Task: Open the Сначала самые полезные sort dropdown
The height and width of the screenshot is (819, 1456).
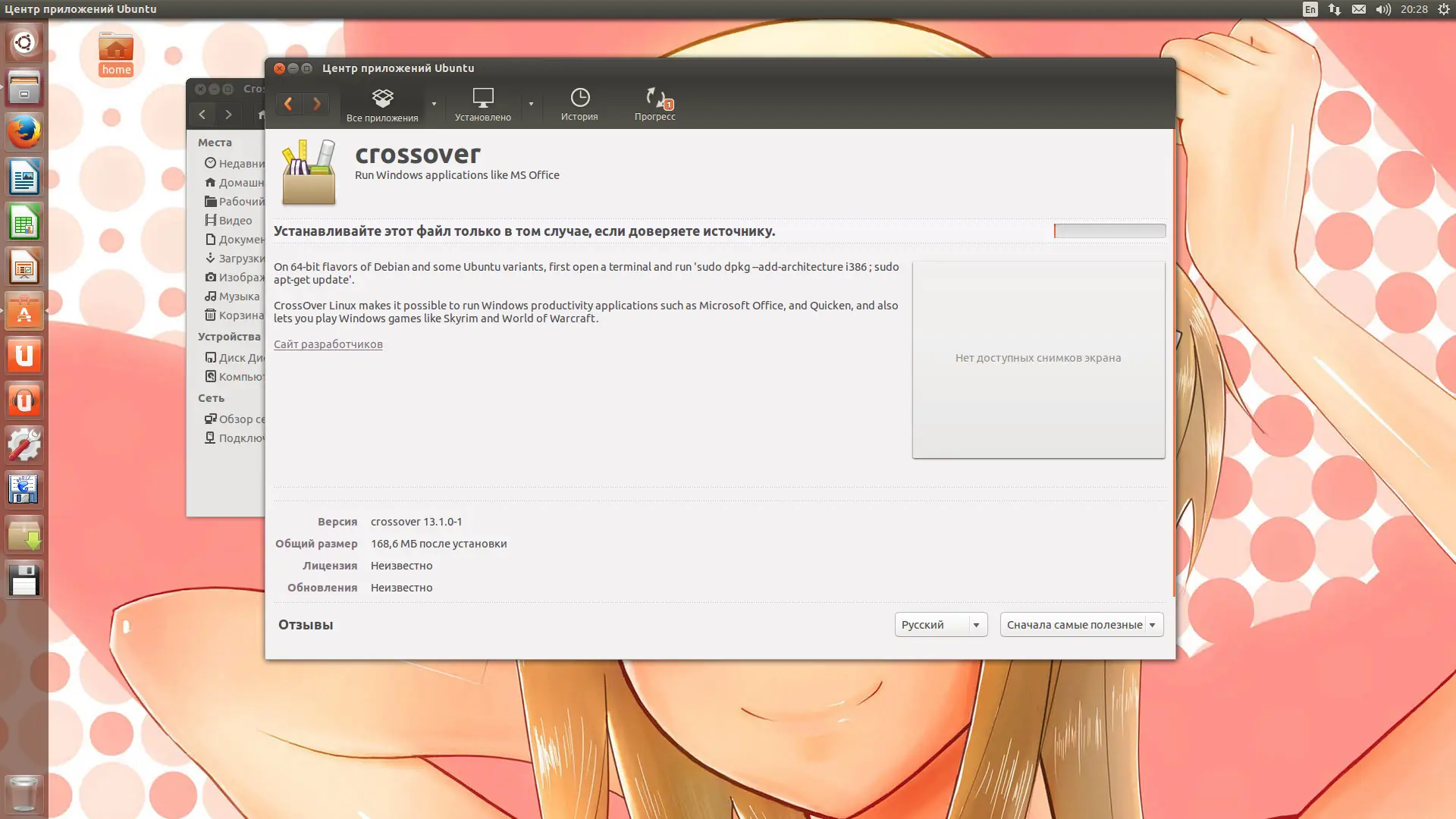Action: [x=1081, y=625]
